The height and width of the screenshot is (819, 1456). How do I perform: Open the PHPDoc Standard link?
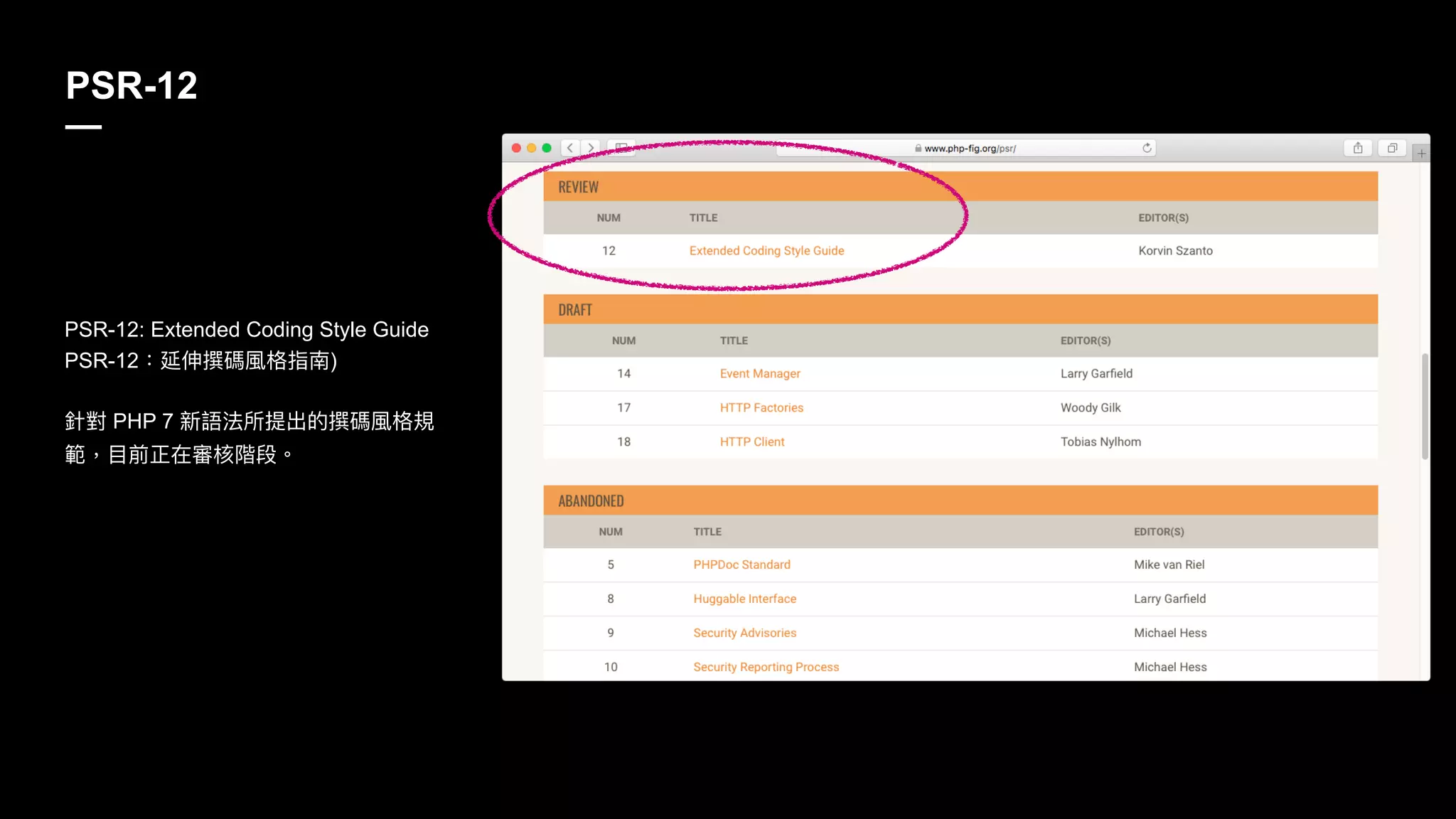pyautogui.click(x=742, y=565)
